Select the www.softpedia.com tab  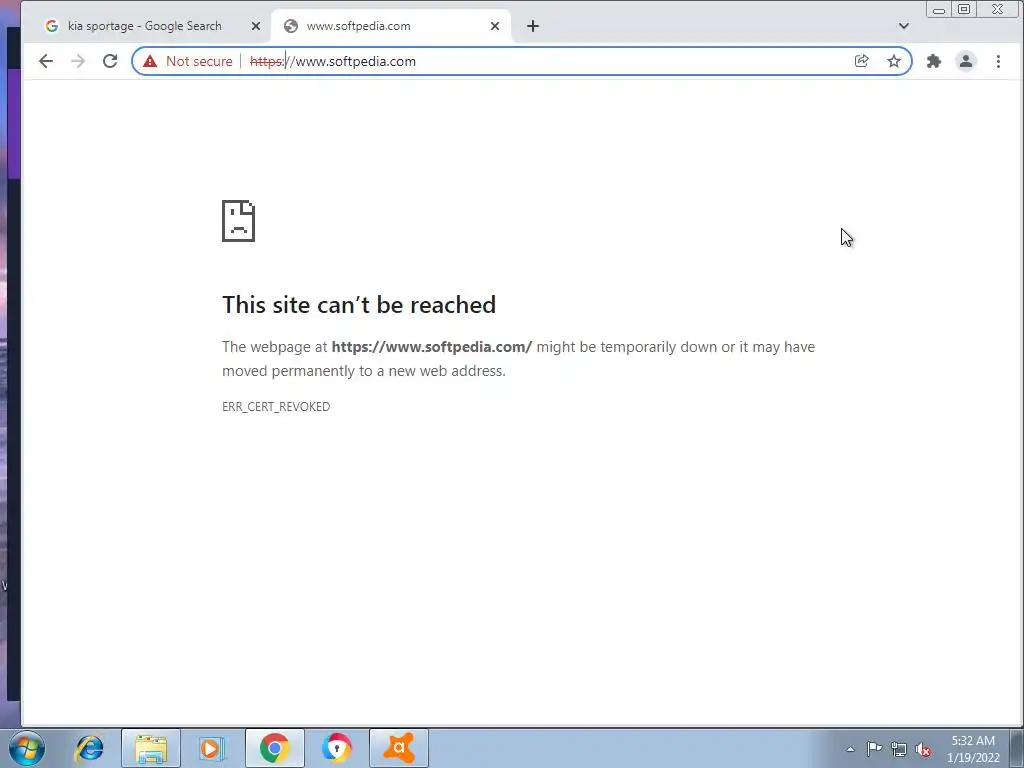(391, 26)
